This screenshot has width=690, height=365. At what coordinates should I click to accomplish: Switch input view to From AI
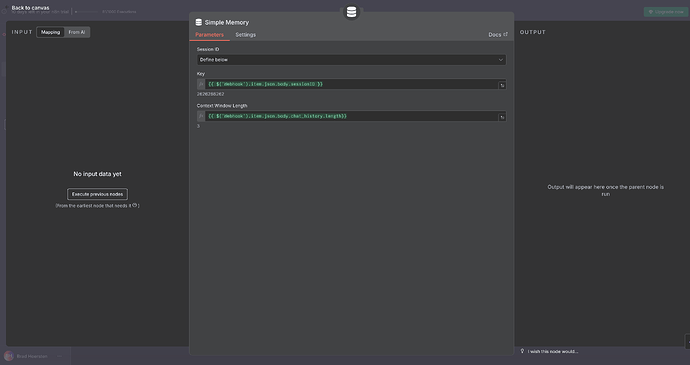pyautogui.click(x=77, y=32)
